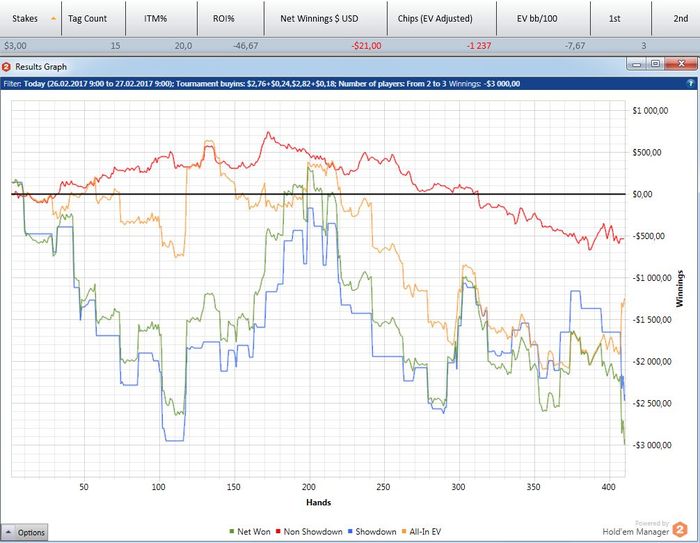
Task: Open the Options dropdown button
Action: tap(24, 532)
